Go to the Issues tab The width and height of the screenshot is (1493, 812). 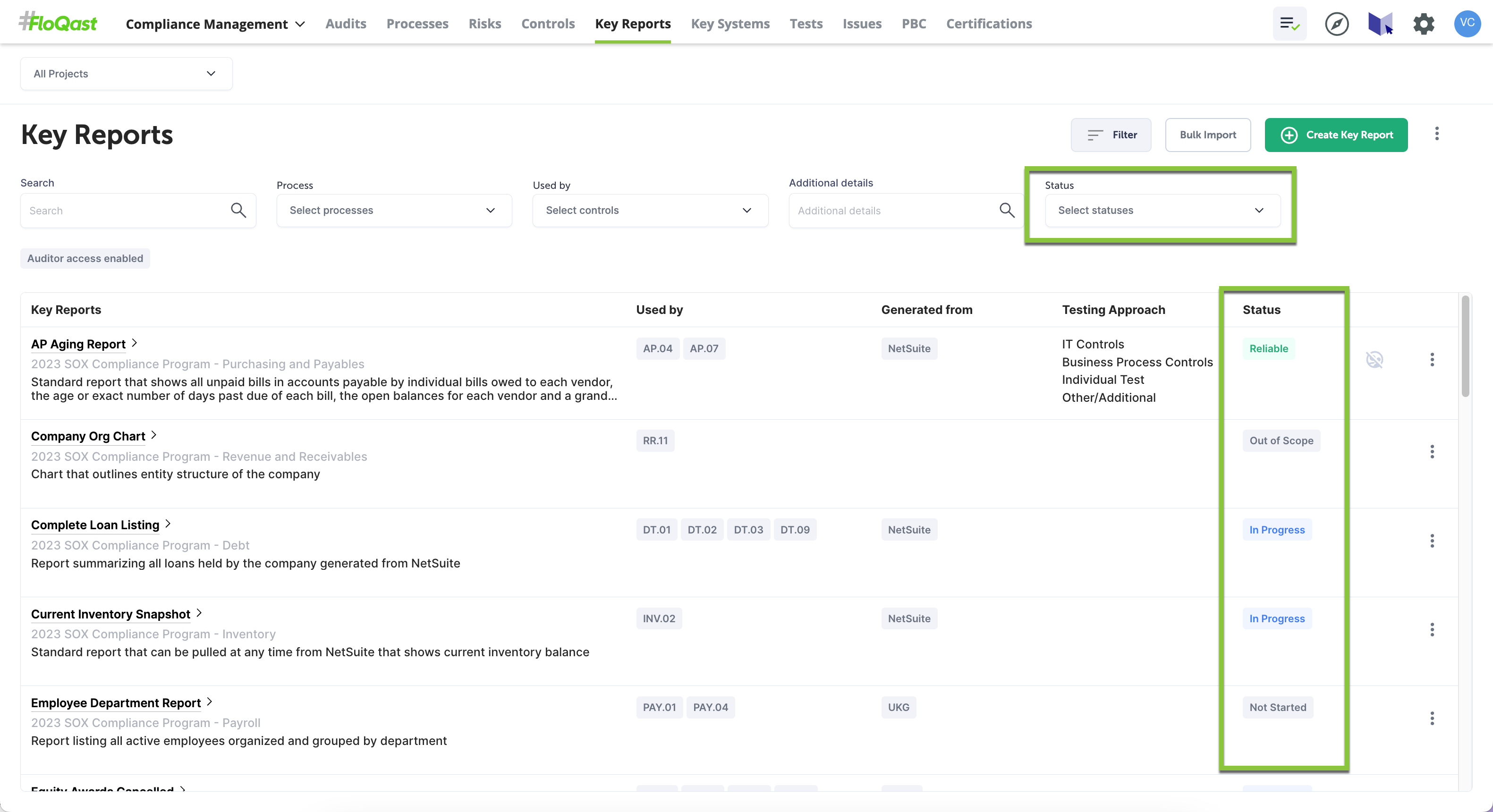(862, 24)
